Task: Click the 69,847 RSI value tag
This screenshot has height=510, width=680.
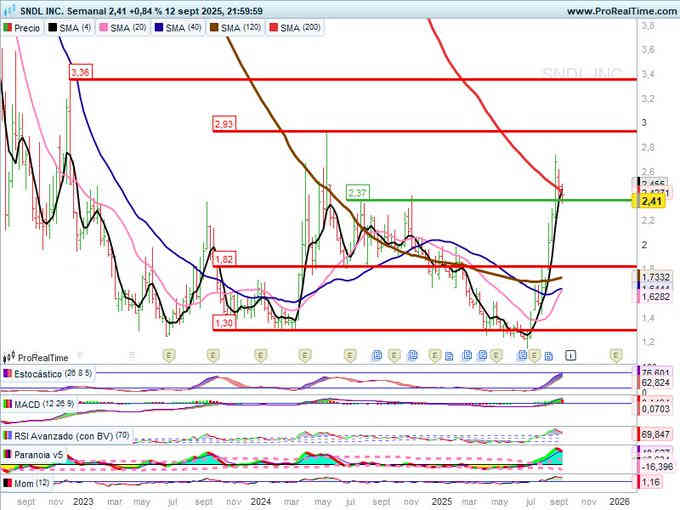Action: [x=655, y=434]
